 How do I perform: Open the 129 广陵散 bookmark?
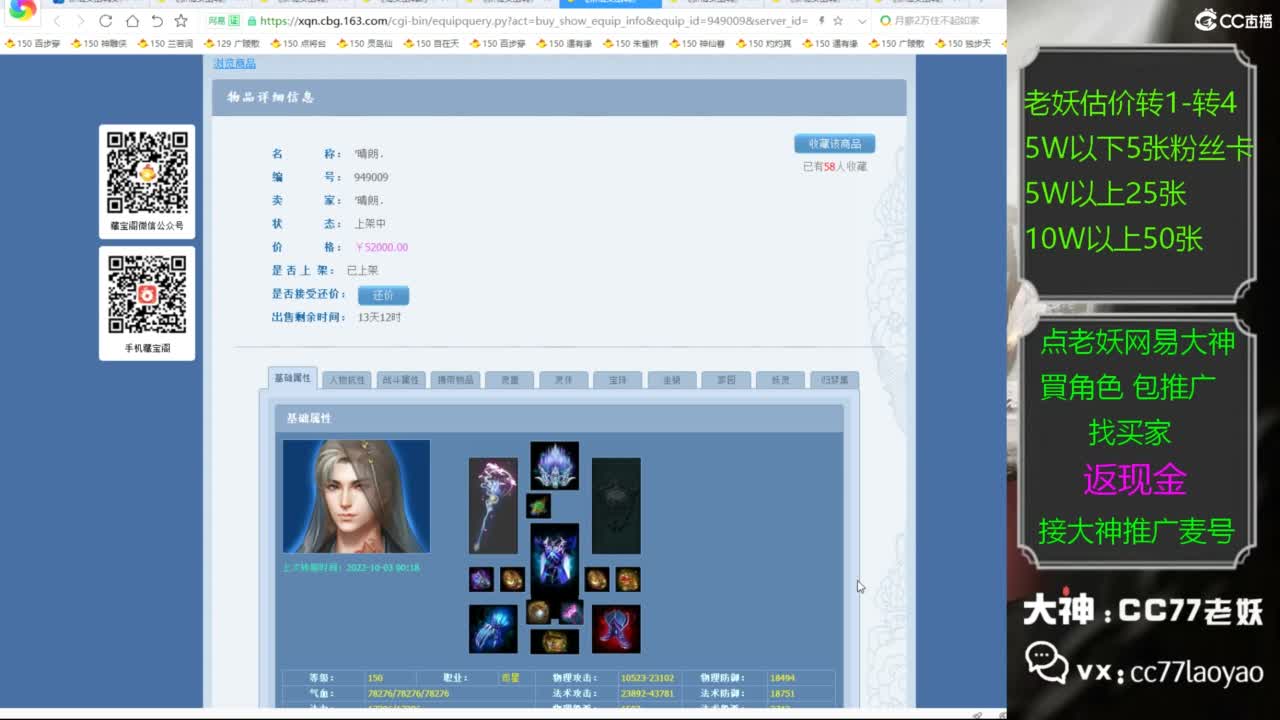[x=231, y=43]
